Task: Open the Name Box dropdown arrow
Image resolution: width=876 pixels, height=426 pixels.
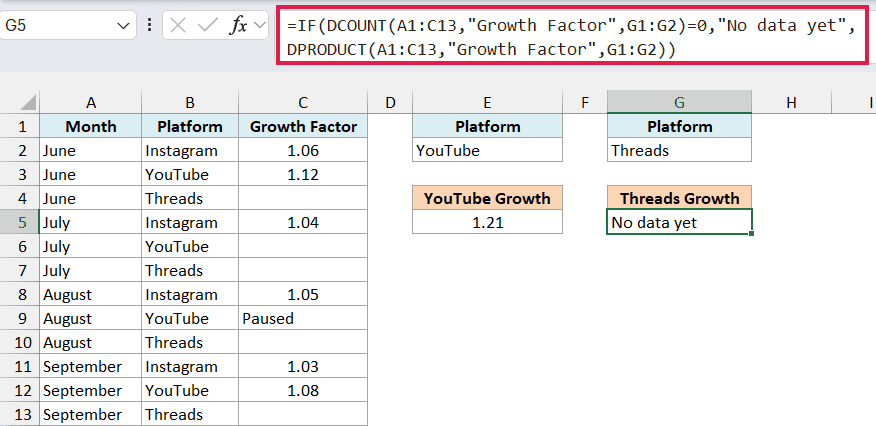Action: point(123,26)
